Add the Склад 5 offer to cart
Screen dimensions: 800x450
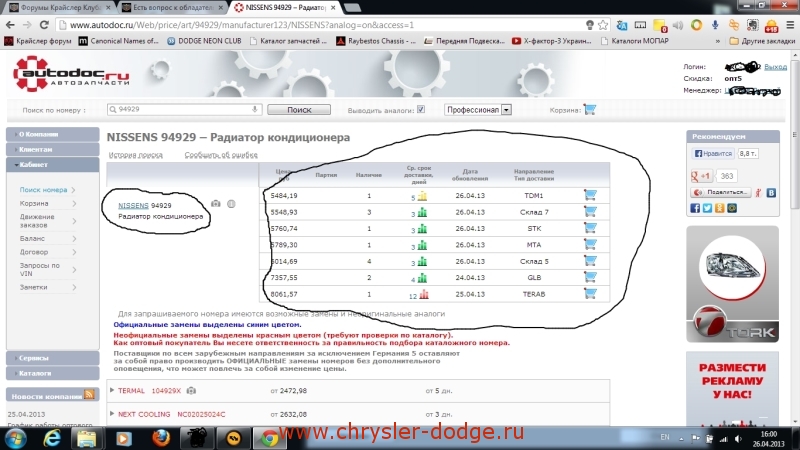(x=590, y=261)
